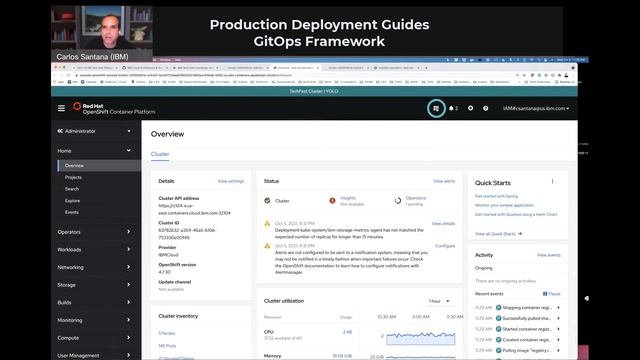This screenshot has height=360, width=640.
Task: Expand the Operators navigation section
Action: click(x=95, y=232)
